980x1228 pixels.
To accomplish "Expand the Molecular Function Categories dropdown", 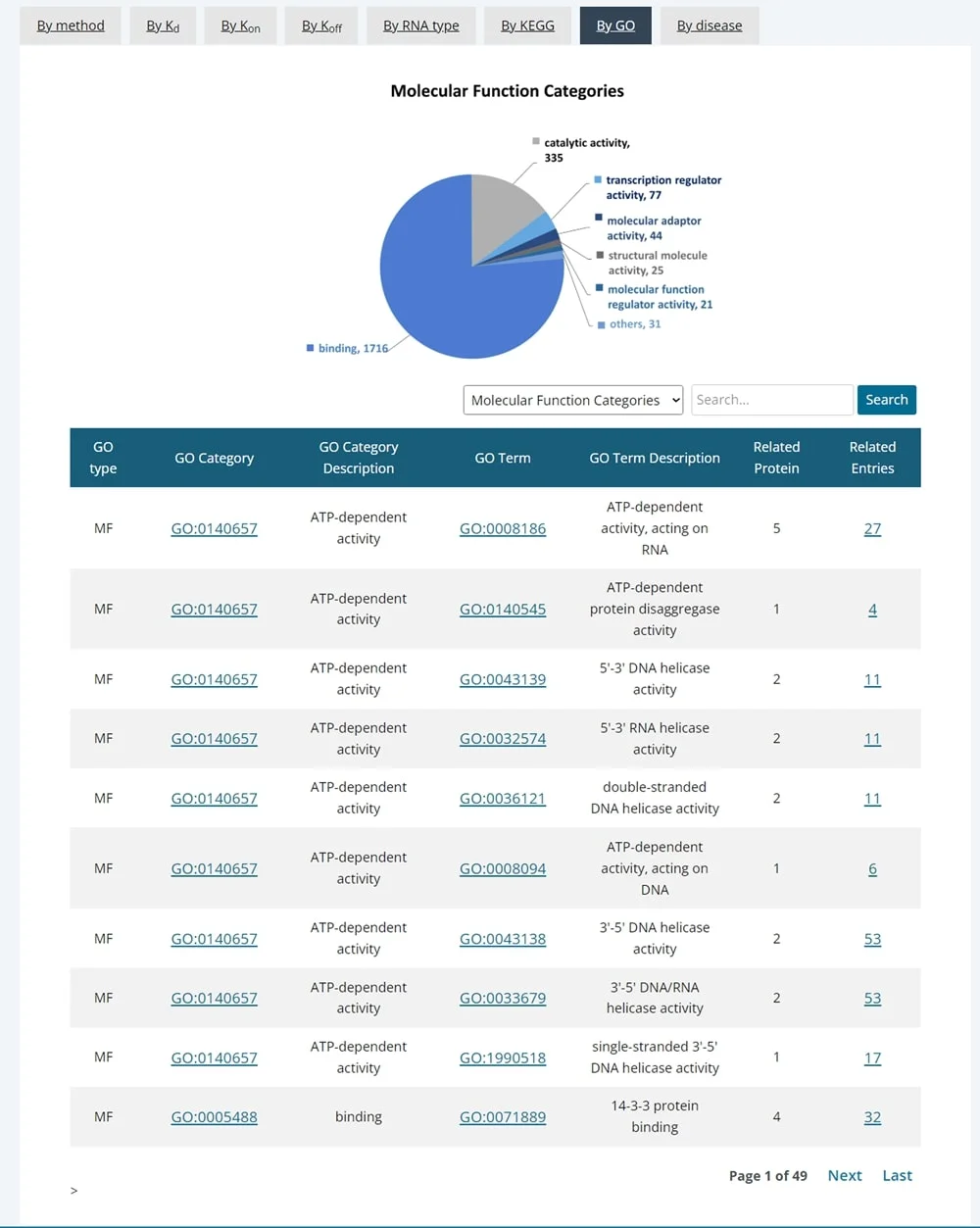I will point(573,400).
